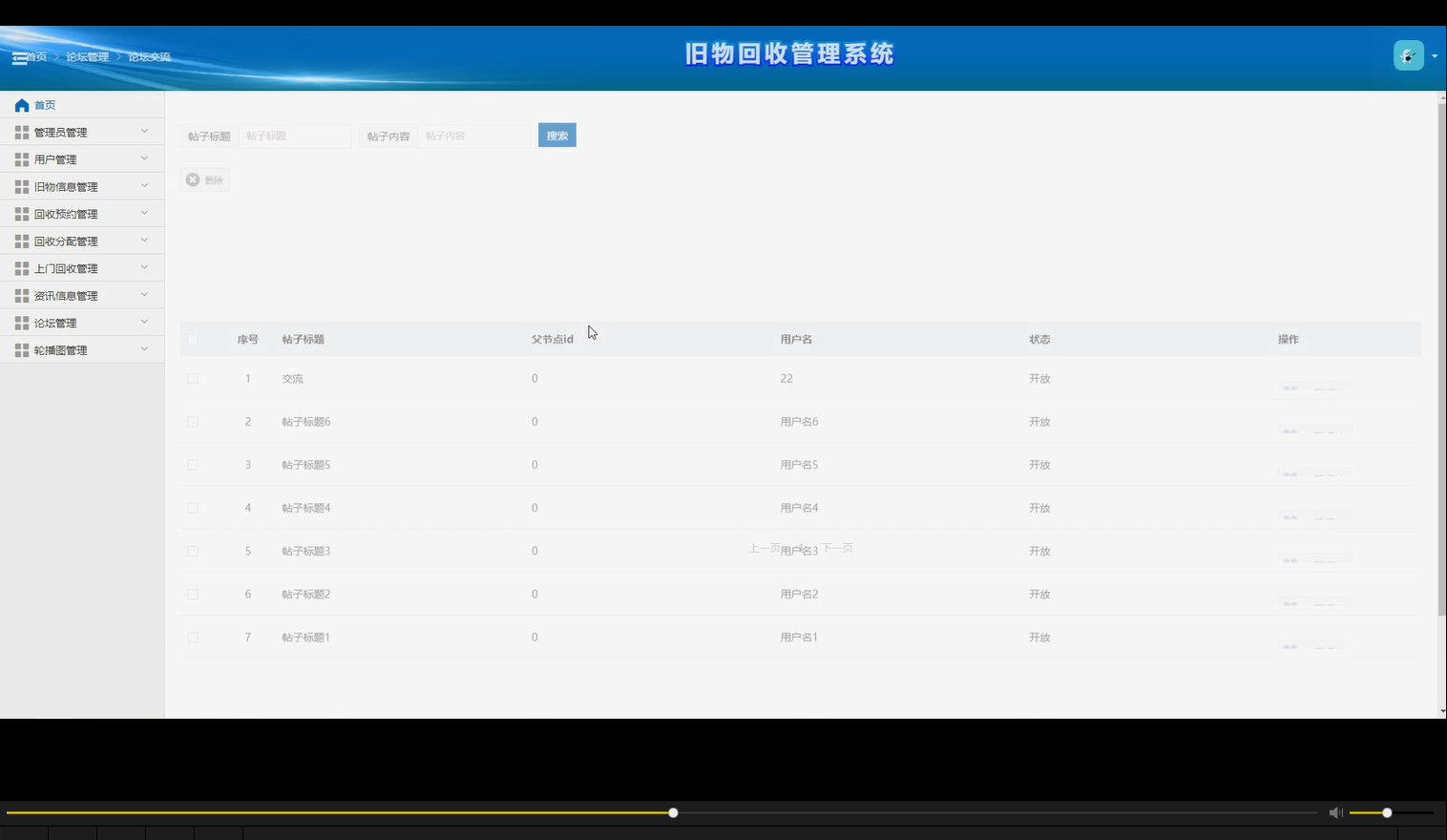Tick the checkbox for row 交流
The width and height of the screenshot is (1447, 840).
click(x=193, y=379)
